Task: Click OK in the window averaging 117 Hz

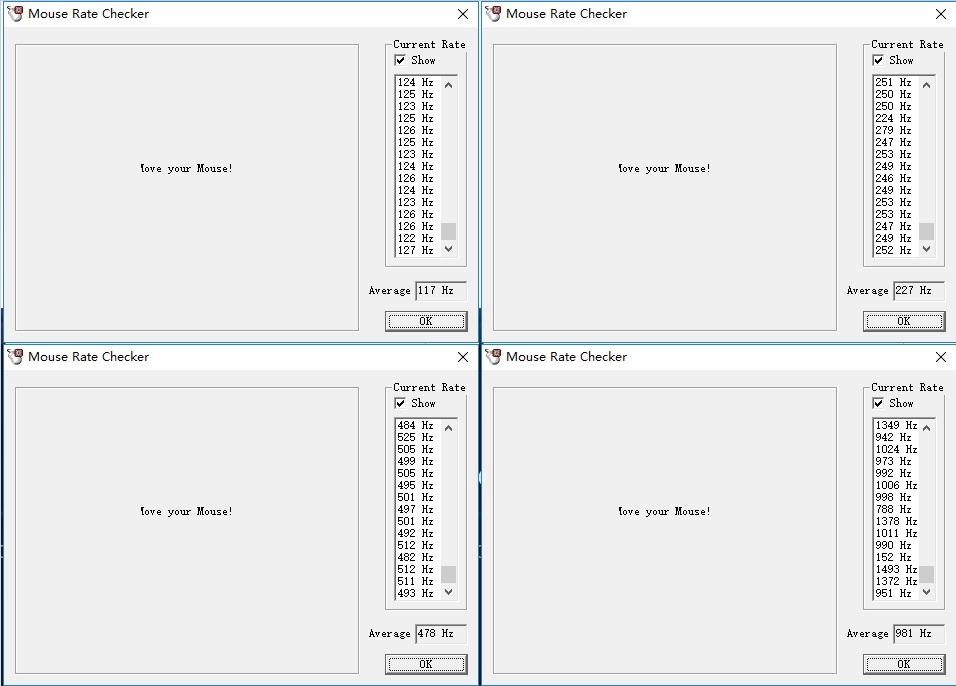Action: point(426,321)
